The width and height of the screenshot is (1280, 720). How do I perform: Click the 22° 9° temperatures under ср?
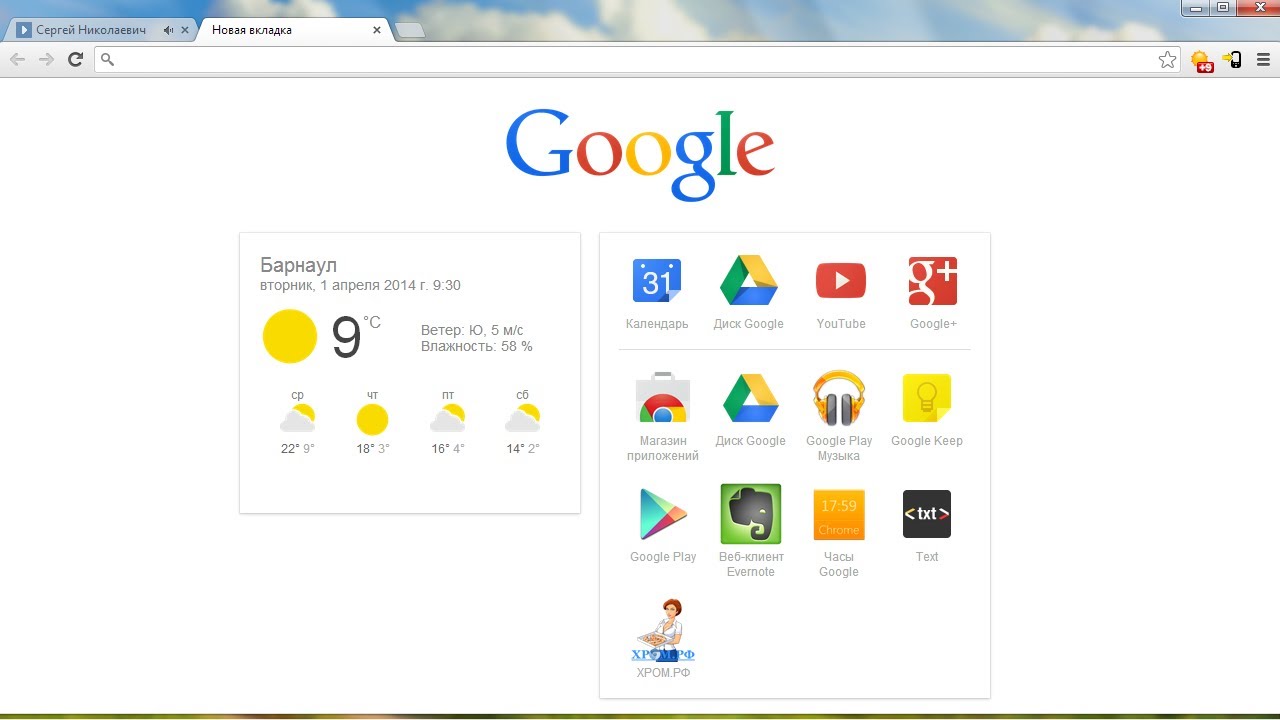298,449
